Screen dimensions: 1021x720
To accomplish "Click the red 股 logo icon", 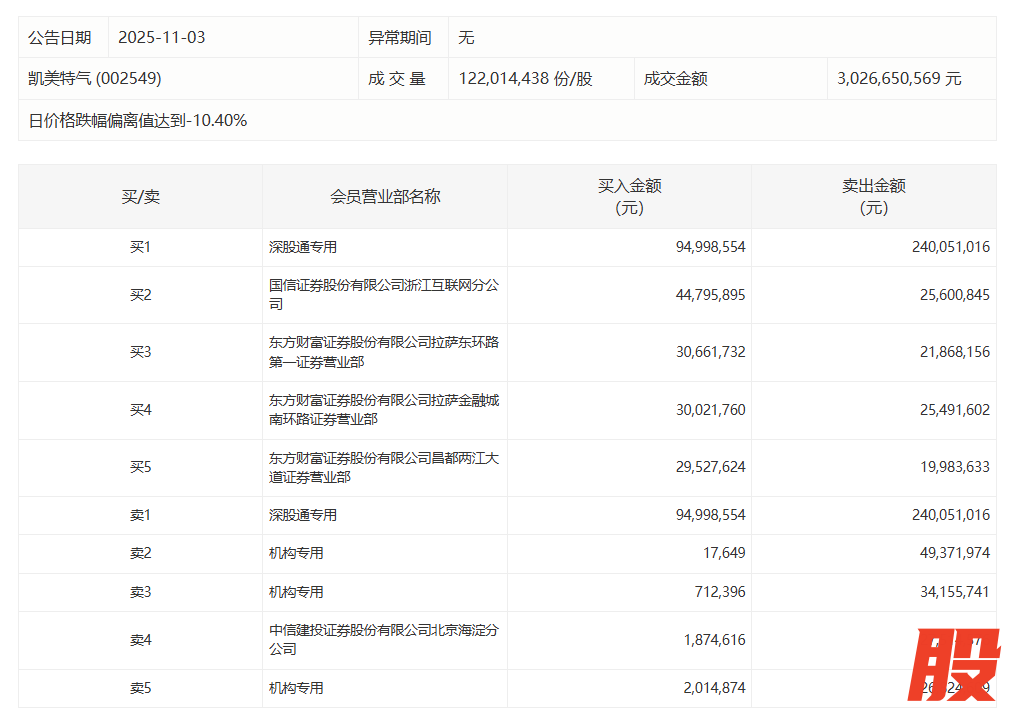I will [x=953, y=665].
